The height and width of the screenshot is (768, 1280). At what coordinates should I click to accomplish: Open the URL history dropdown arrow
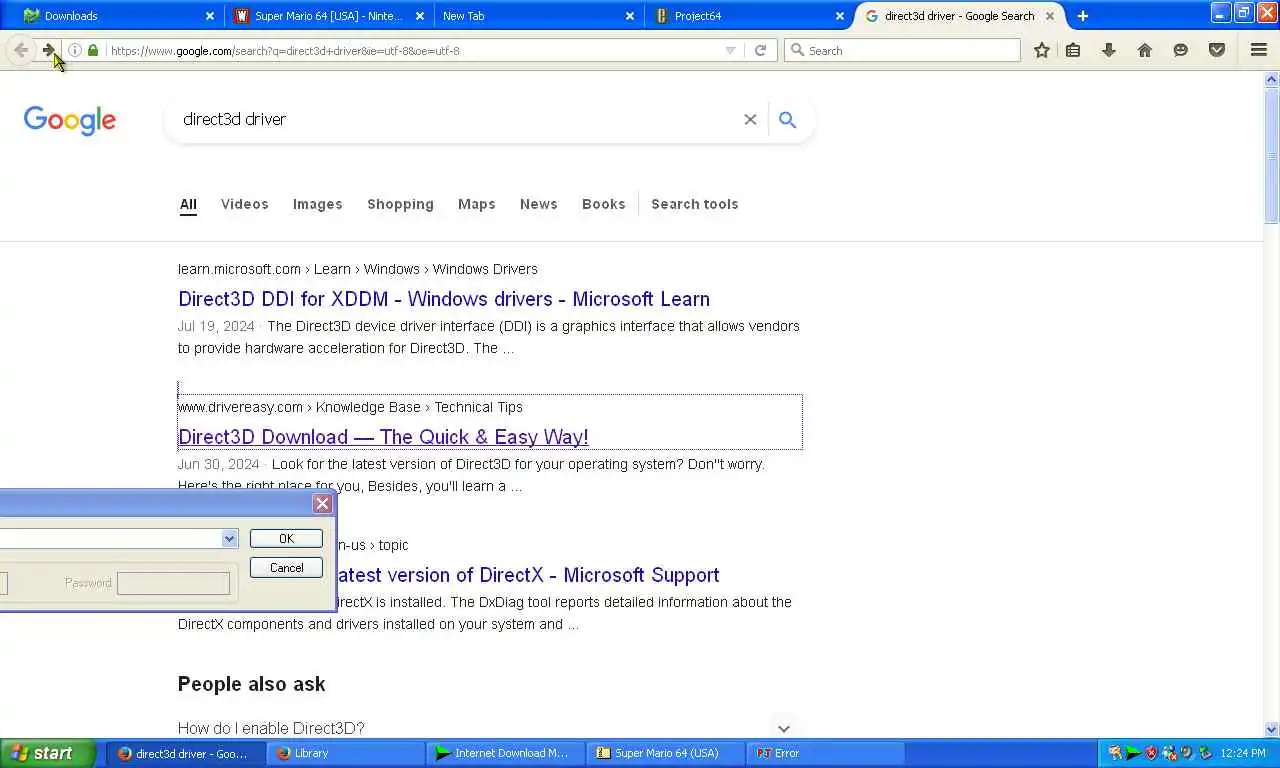click(x=730, y=50)
